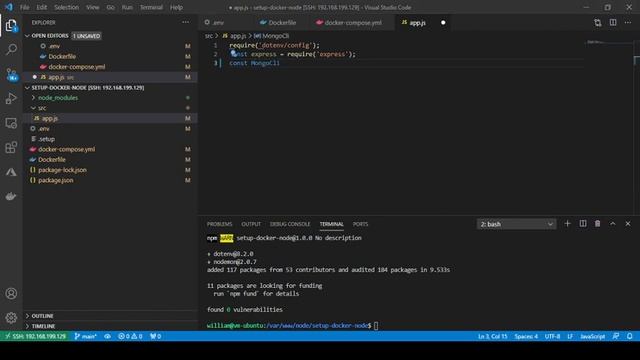This screenshot has height=360, width=640.
Task: Click the errors and warnings count
Action: tap(130, 336)
